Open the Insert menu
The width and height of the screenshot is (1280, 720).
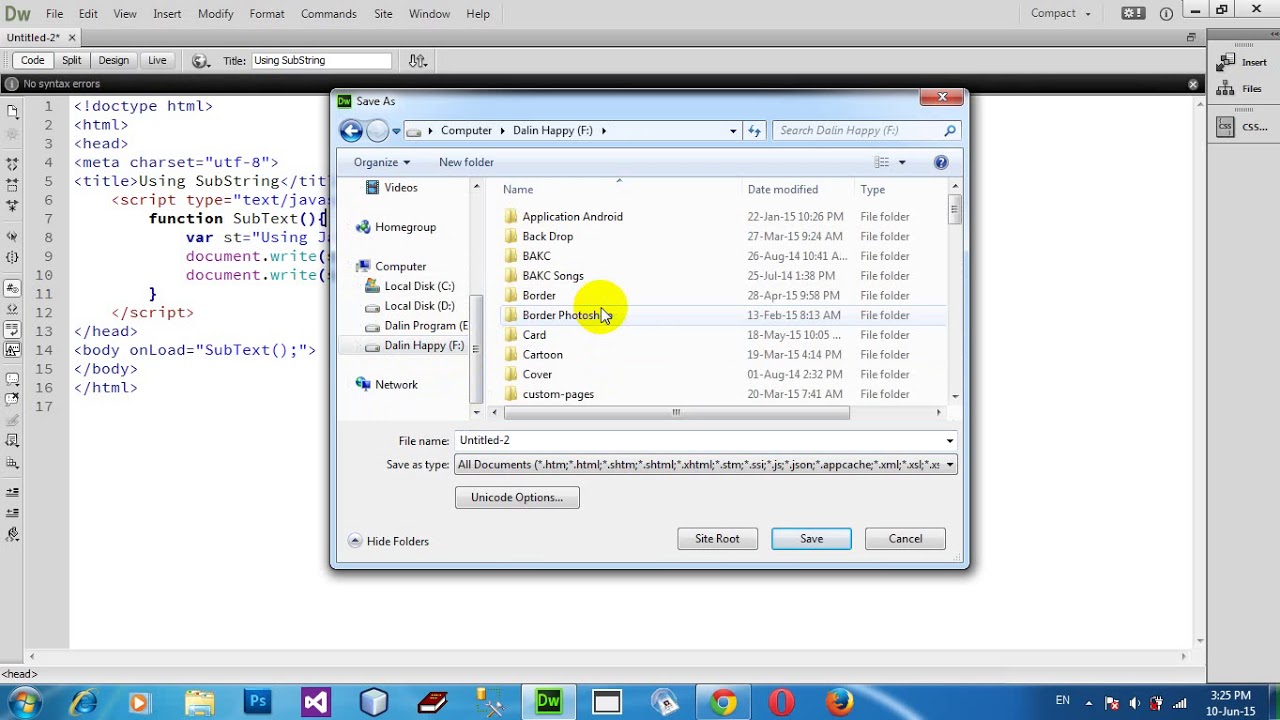(x=167, y=14)
